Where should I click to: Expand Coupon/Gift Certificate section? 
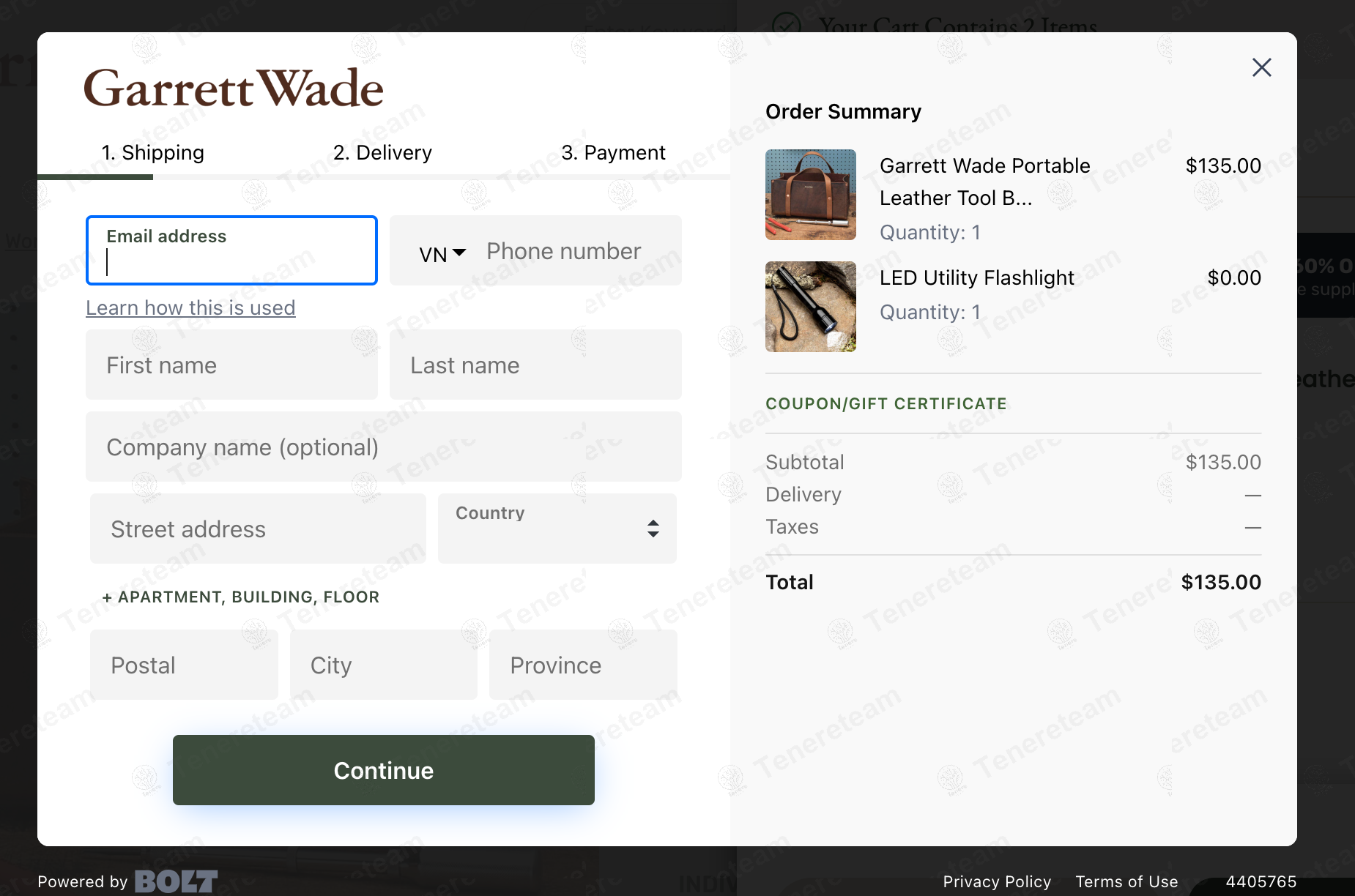click(x=886, y=404)
